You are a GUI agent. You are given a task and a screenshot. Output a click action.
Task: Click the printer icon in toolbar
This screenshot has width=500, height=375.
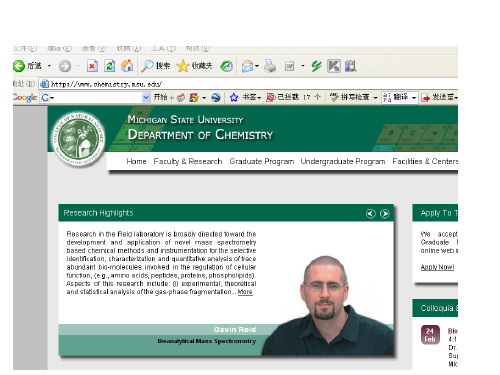pyautogui.click(x=270, y=66)
